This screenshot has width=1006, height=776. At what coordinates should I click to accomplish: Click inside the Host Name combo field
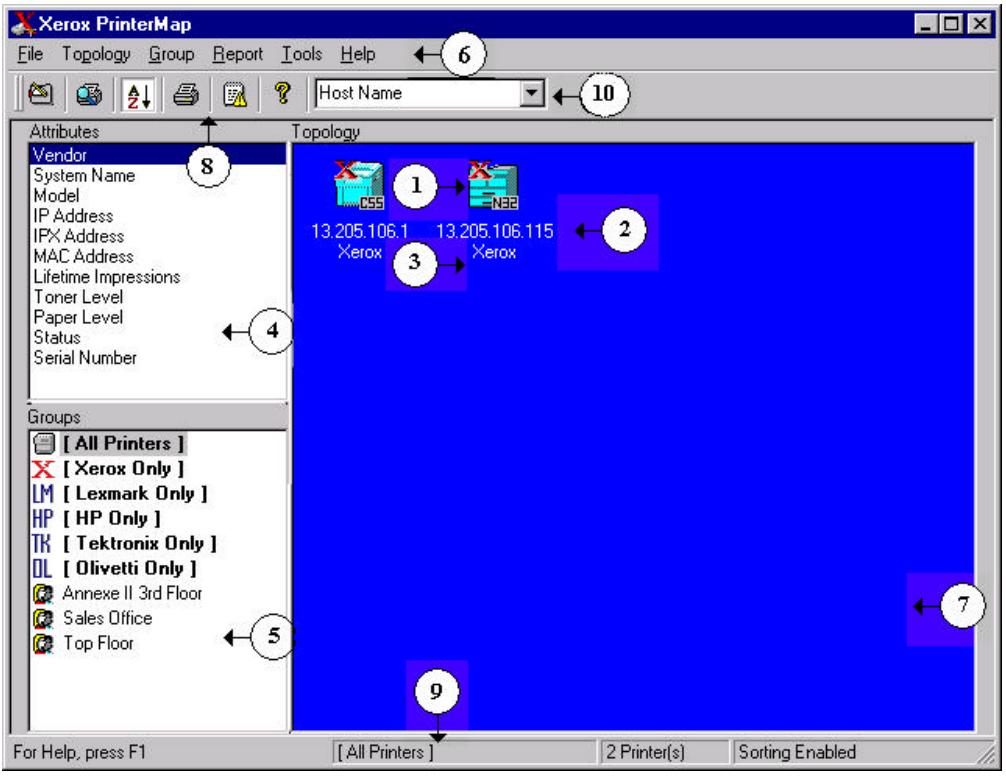[x=418, y=94]
